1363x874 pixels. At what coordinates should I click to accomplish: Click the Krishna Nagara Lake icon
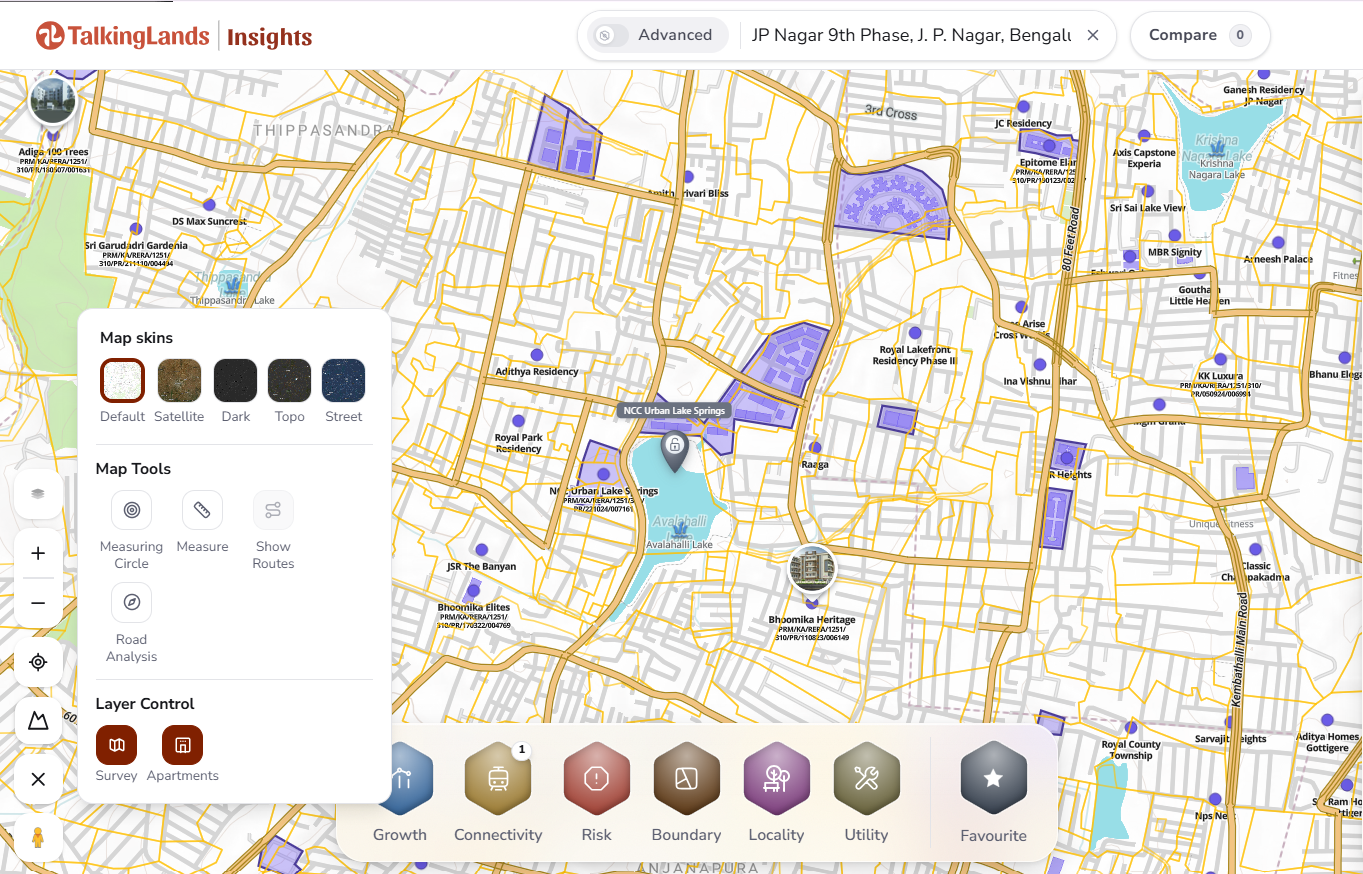click(1217, 149)
